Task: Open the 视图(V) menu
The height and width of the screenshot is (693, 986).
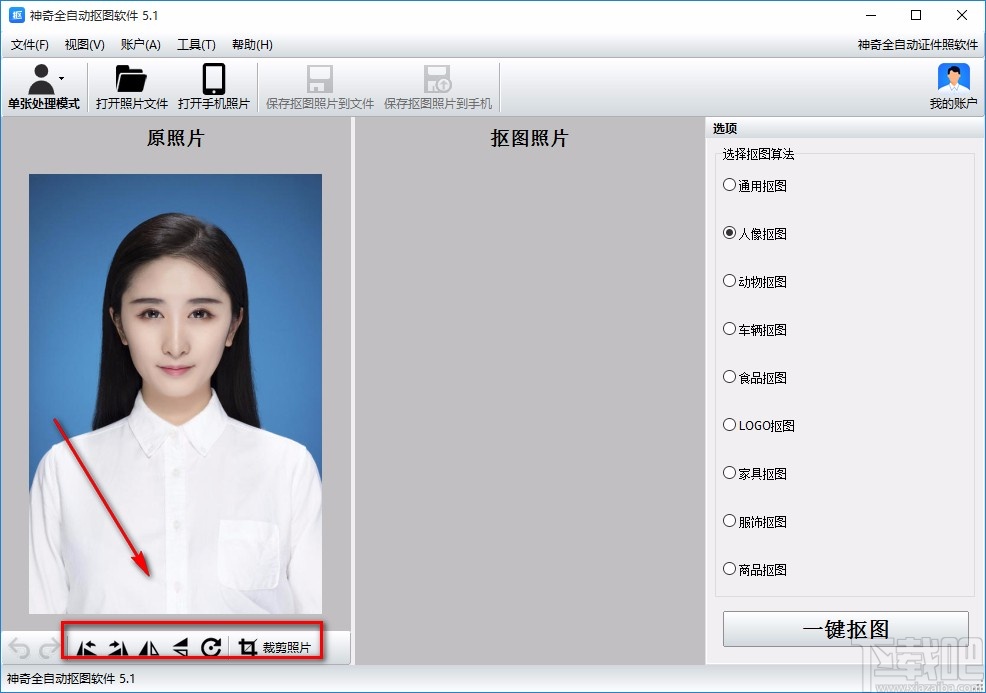Action: (x=84, y=45)
